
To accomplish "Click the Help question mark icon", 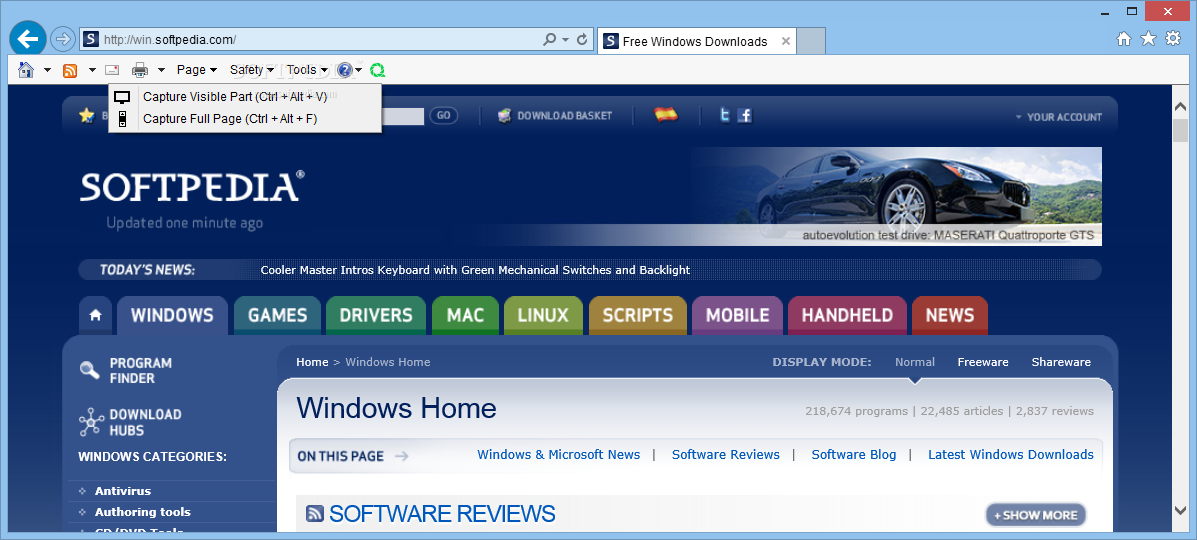I will pyautogui.click(x=344, y=70).
